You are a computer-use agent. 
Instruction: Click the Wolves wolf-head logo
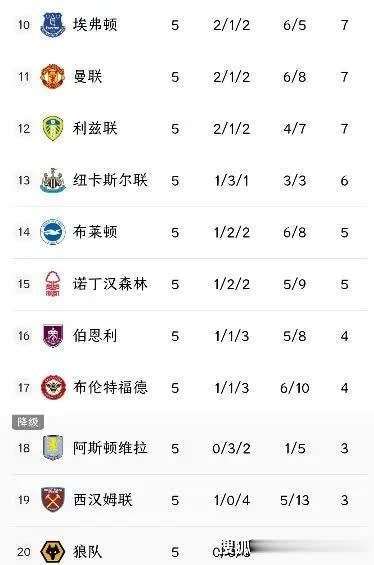coord(53,551)
